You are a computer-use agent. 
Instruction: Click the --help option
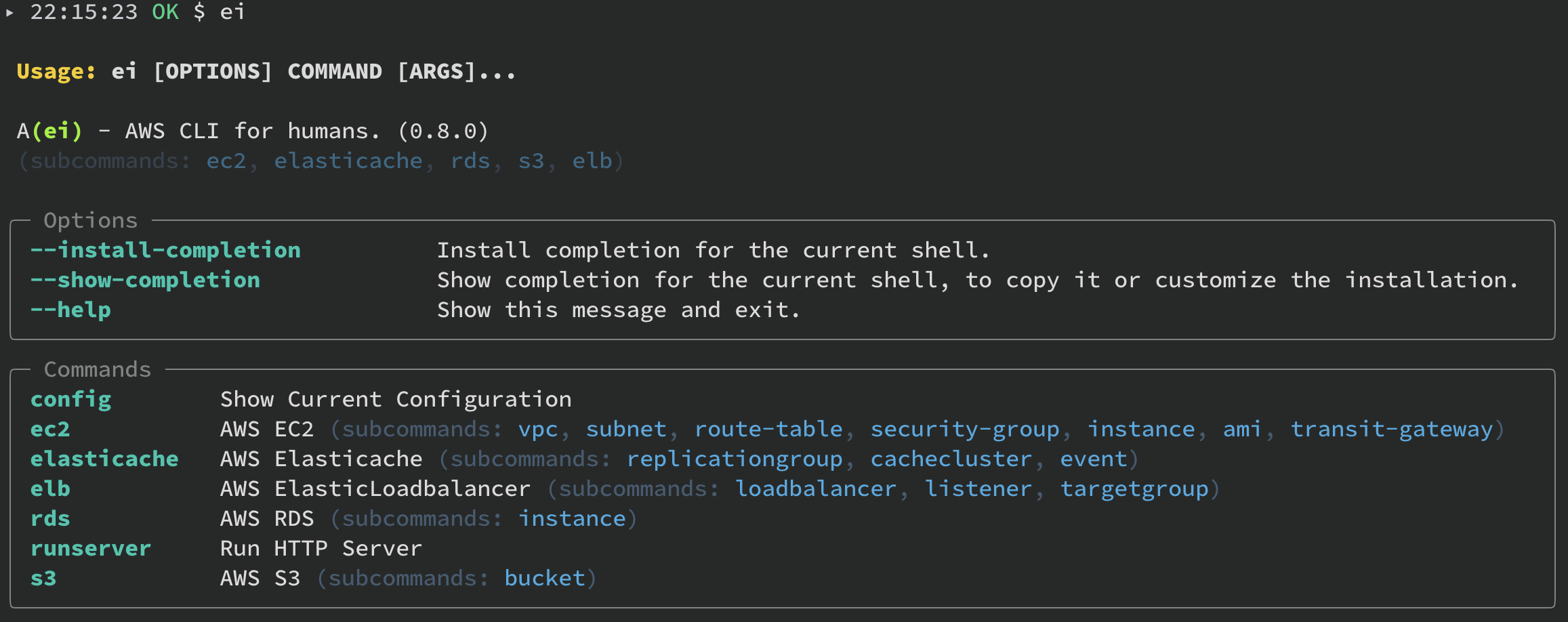[x=70, y=310]
